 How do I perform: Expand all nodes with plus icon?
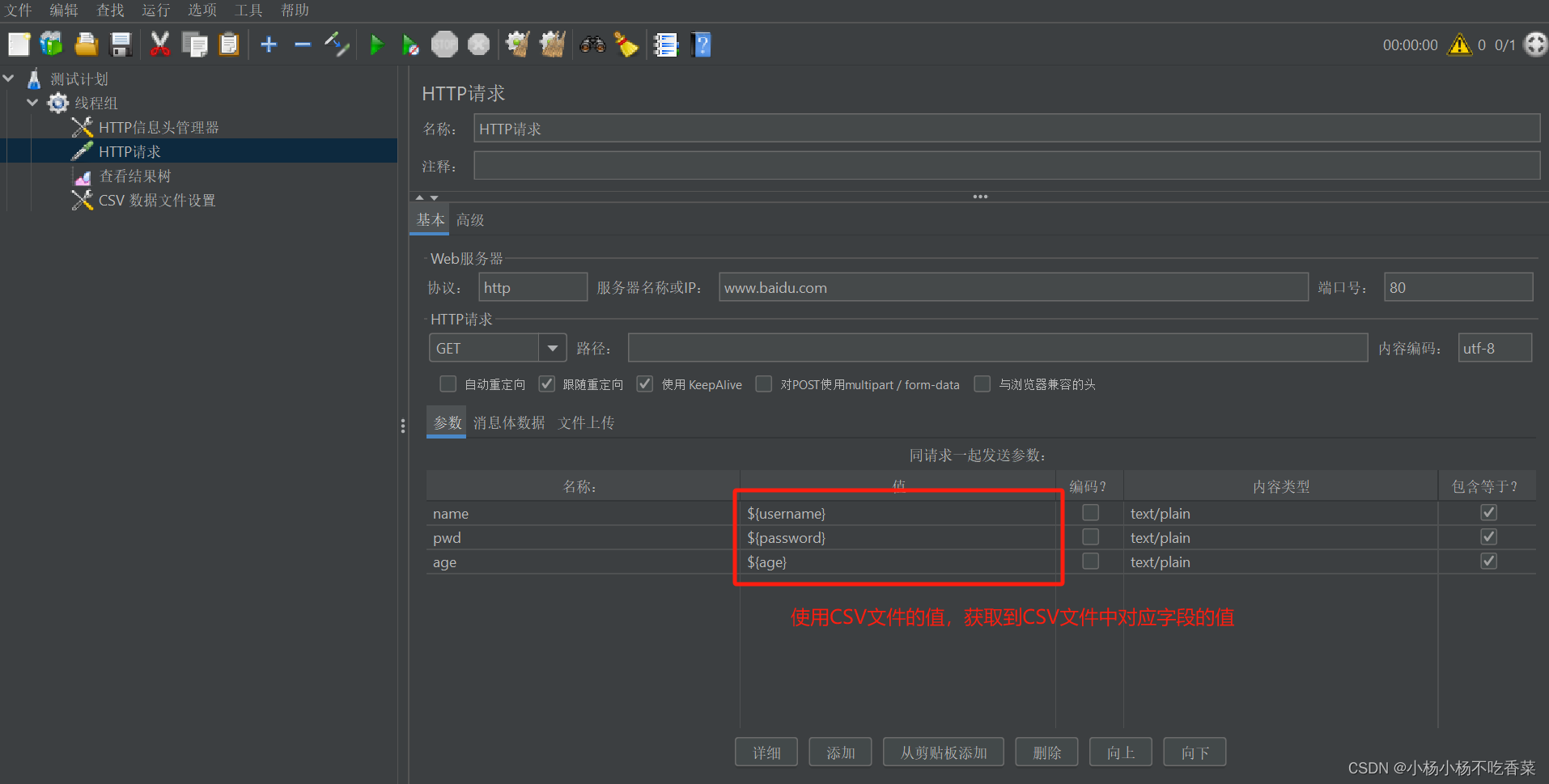pyautogui.click(x=269, y=44)
